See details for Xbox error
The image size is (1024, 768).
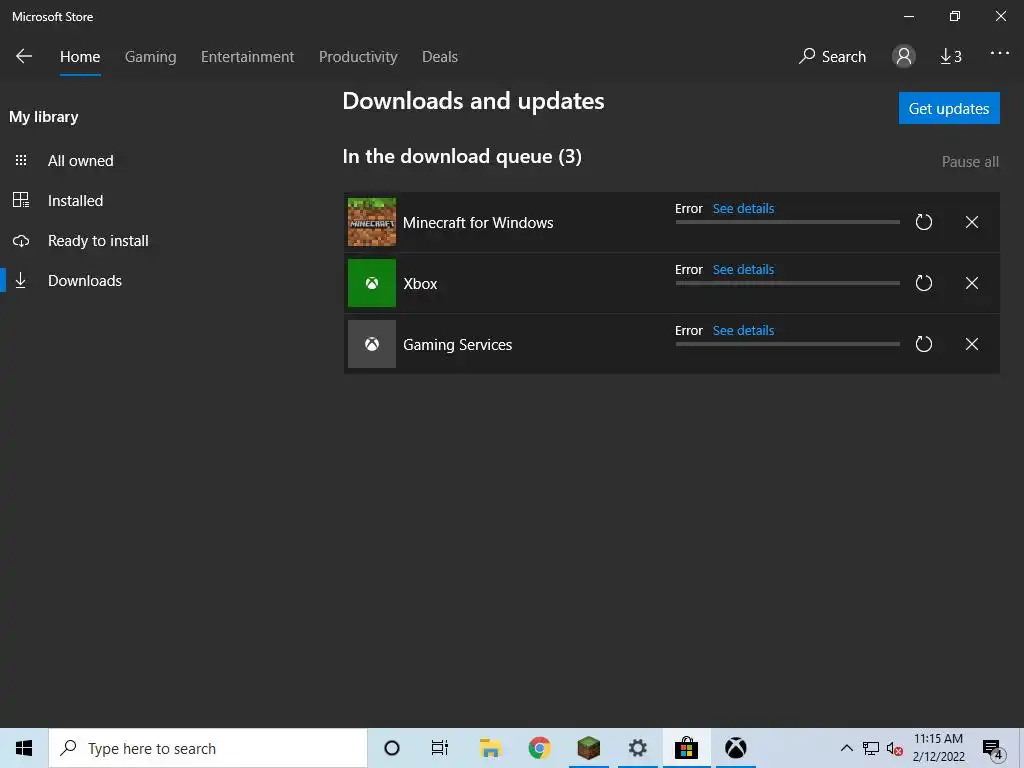coord(743,270)
